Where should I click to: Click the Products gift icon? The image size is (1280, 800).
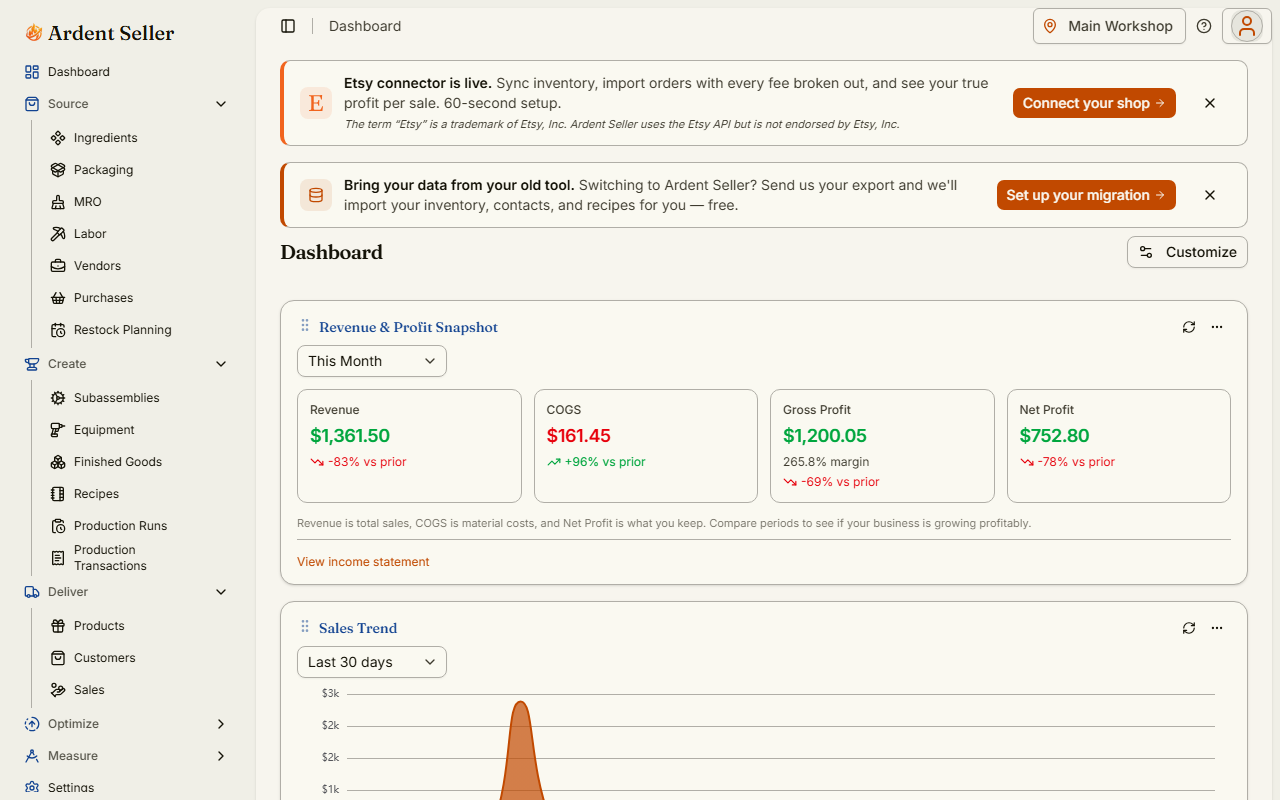coord(58,626)
